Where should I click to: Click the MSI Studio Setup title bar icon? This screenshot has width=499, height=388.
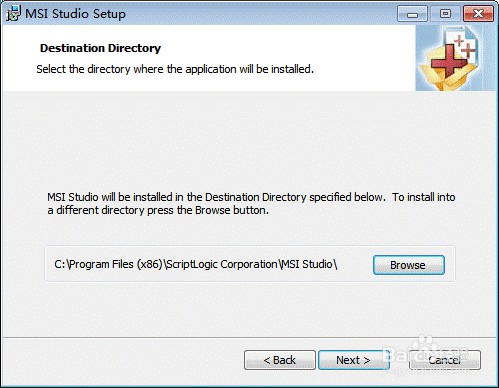(13, 14)
